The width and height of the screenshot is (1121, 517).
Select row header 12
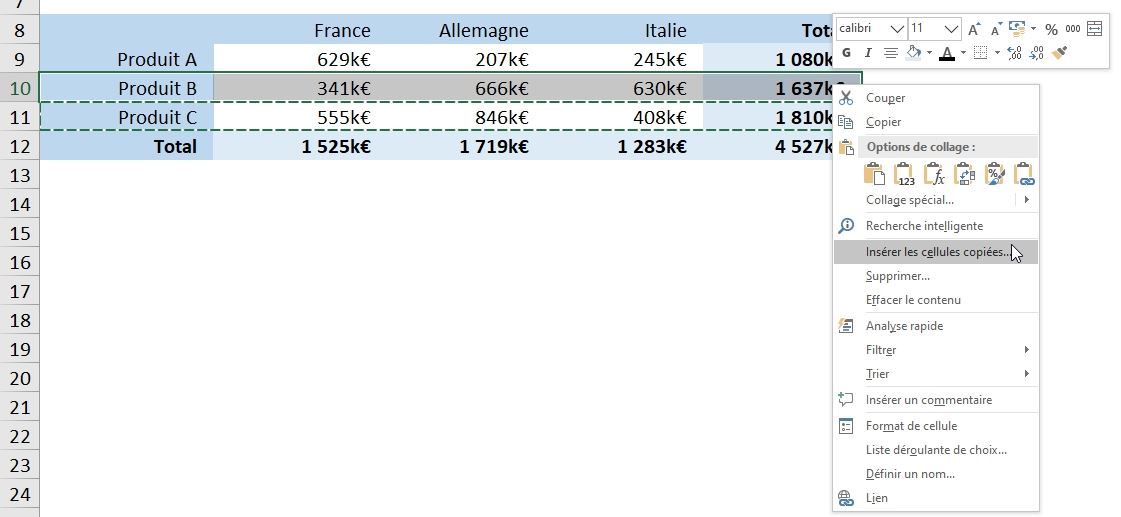pos(19,147)
